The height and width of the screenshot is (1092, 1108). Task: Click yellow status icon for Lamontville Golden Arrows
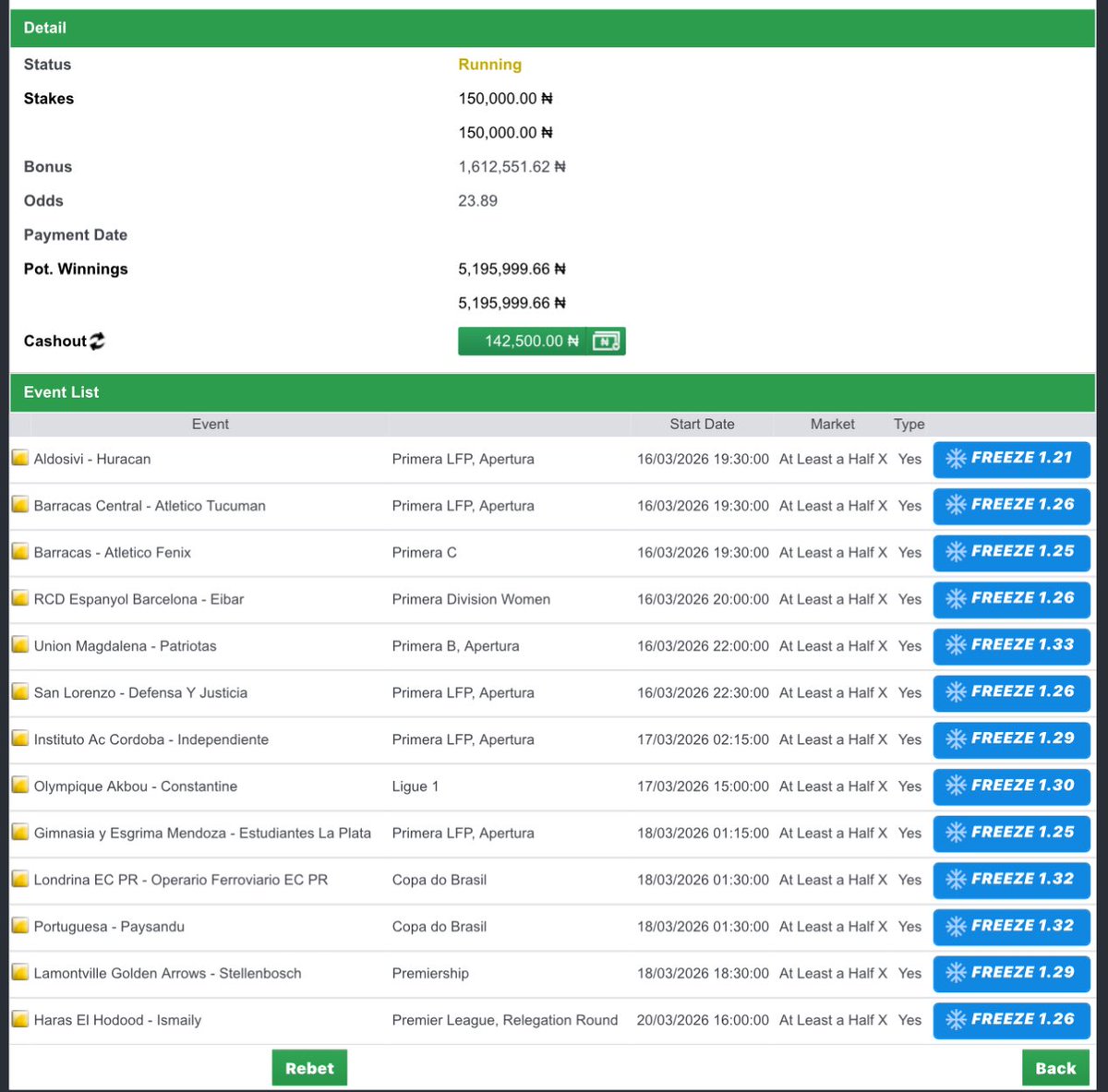coord(20,973)
